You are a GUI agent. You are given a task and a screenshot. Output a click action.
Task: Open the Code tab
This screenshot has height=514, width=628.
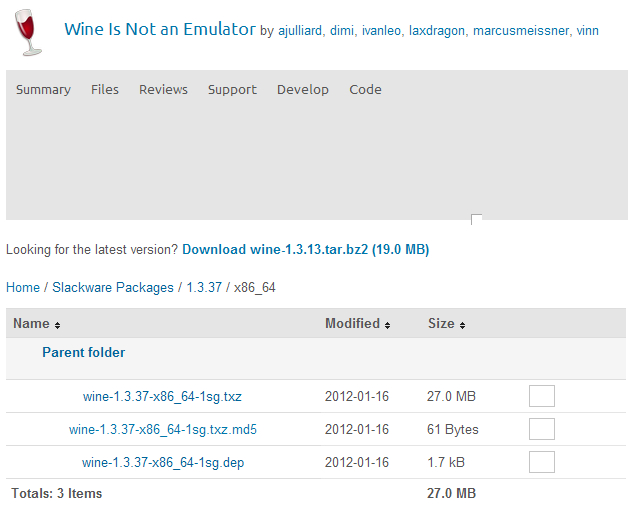[x=365, y=89]
